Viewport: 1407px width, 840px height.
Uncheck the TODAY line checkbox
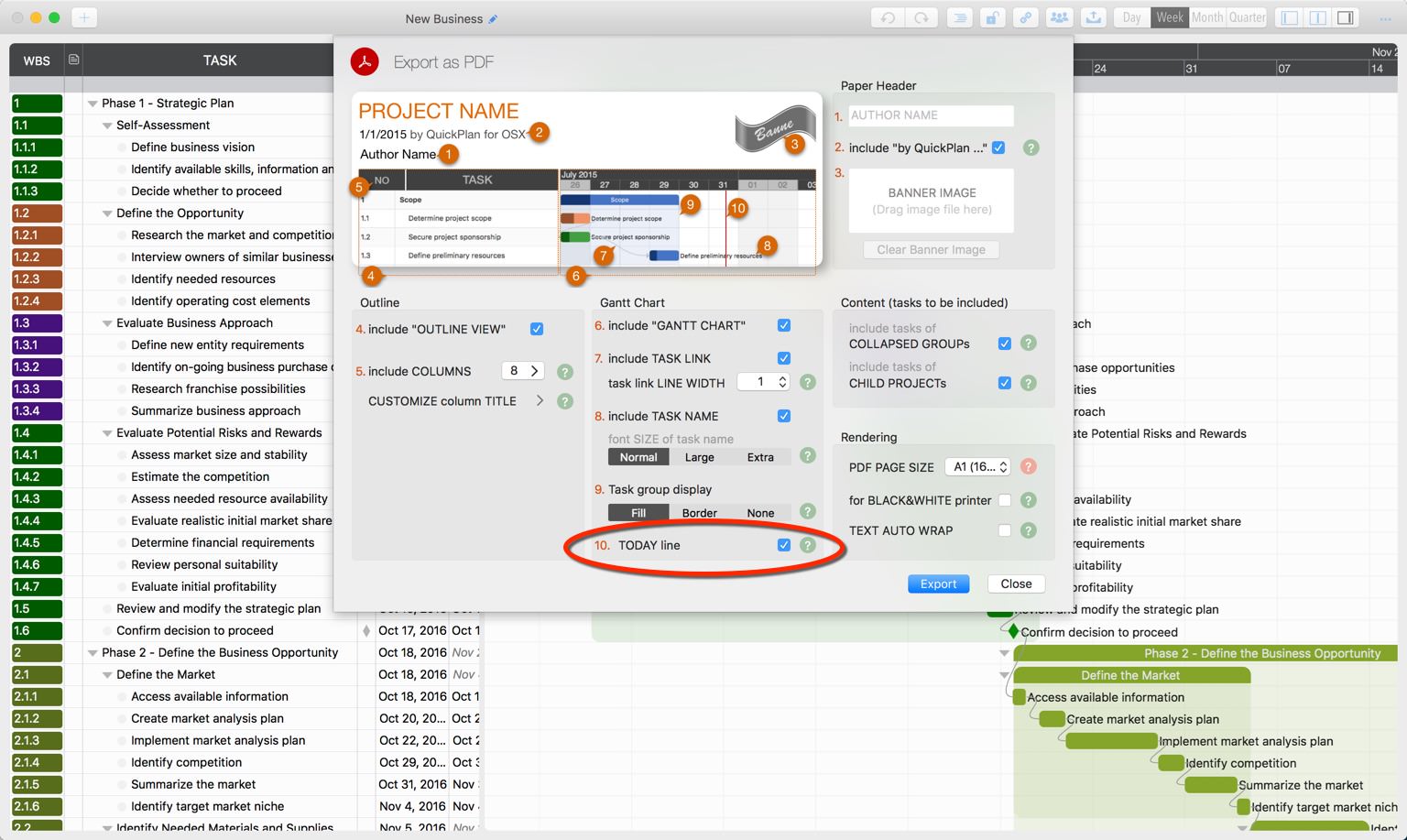[x=784, y=545]
